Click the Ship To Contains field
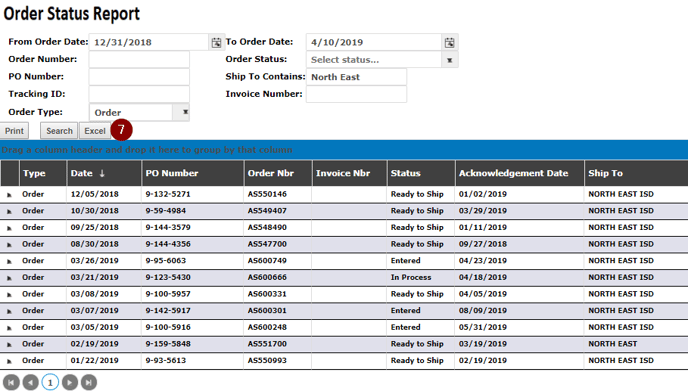This screenshot has height=391, width=688. pos(356,77)
